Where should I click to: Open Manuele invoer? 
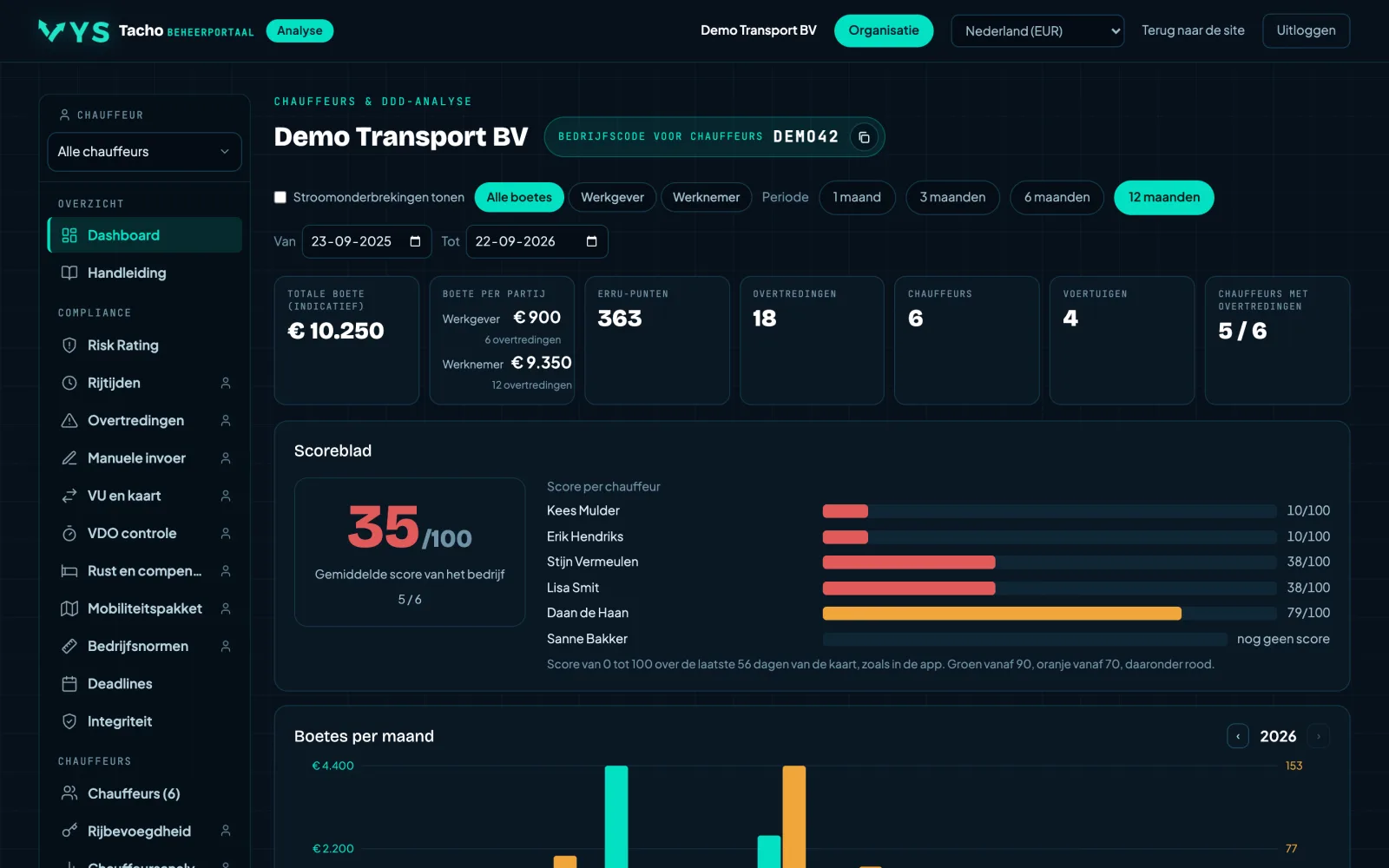click(x=144, y=458)
